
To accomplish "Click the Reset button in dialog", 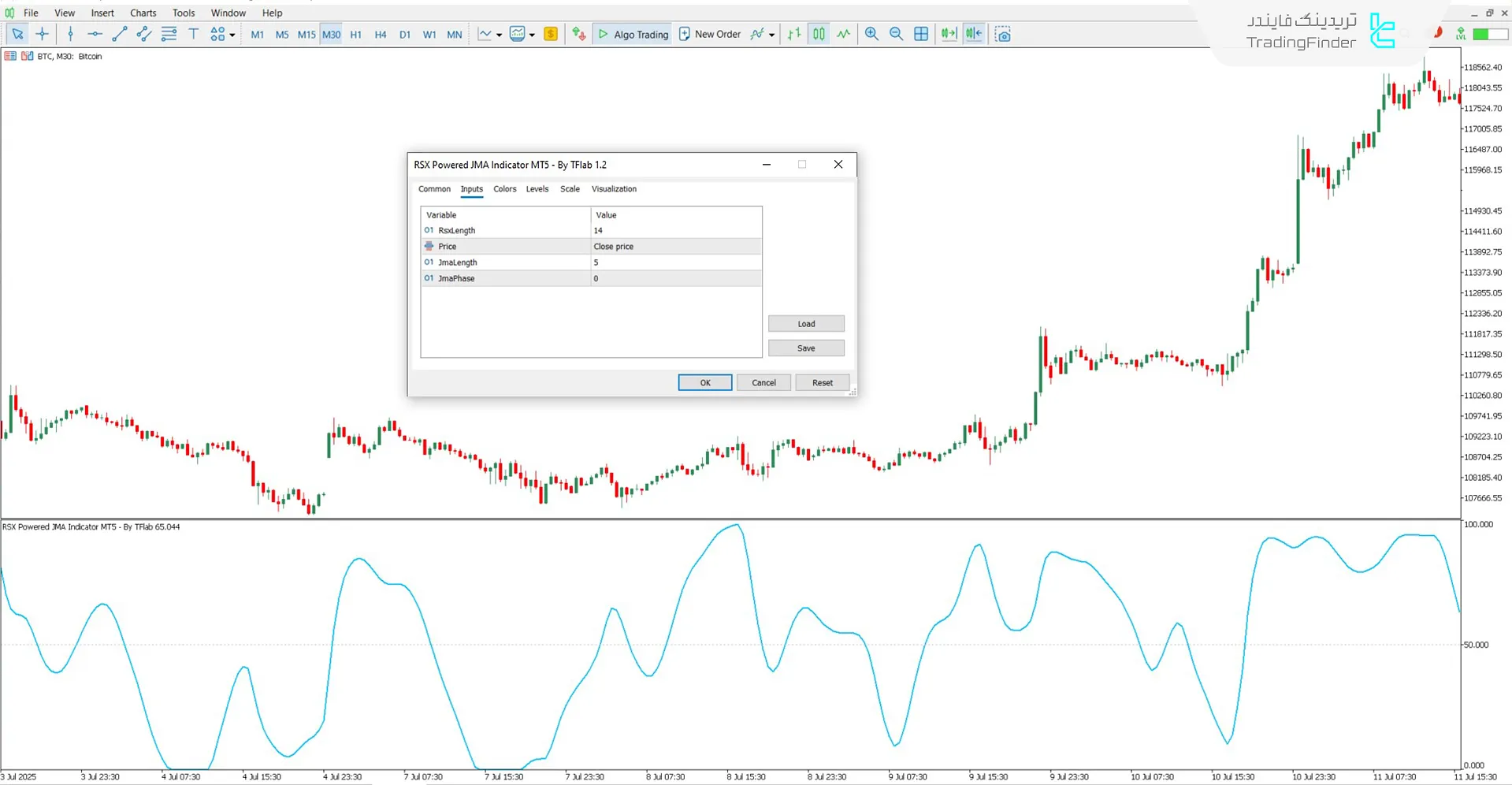I will point(822,383).
